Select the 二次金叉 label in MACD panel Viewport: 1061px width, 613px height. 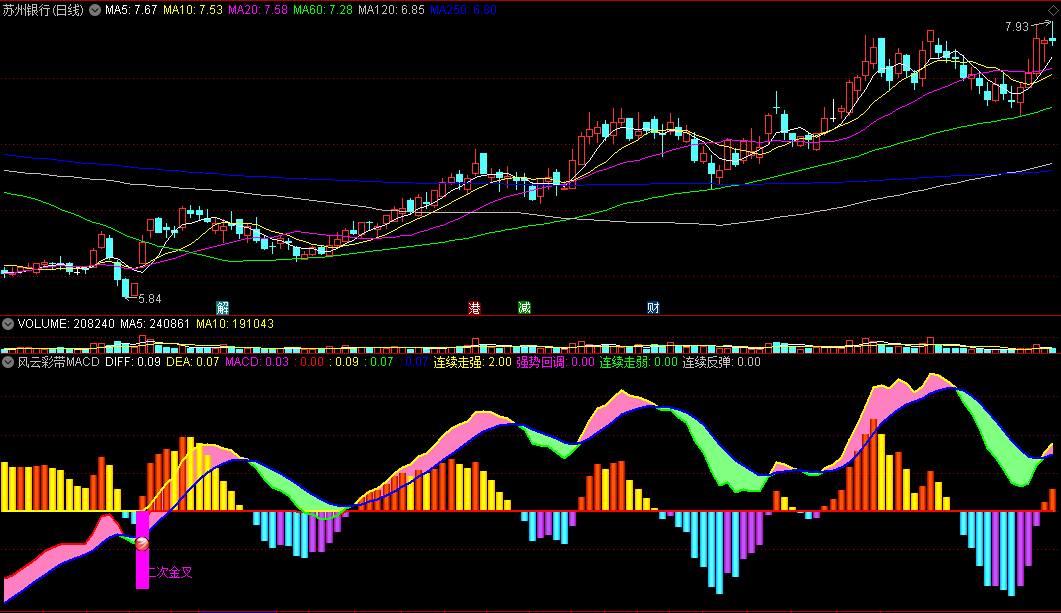click(171, 572)
